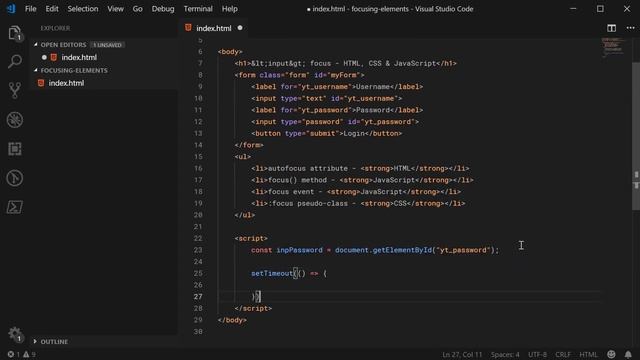The width and height of the screenshot is (640, 360).
Task: Open the Manage gear menu
Action: [x=15, y=334]
